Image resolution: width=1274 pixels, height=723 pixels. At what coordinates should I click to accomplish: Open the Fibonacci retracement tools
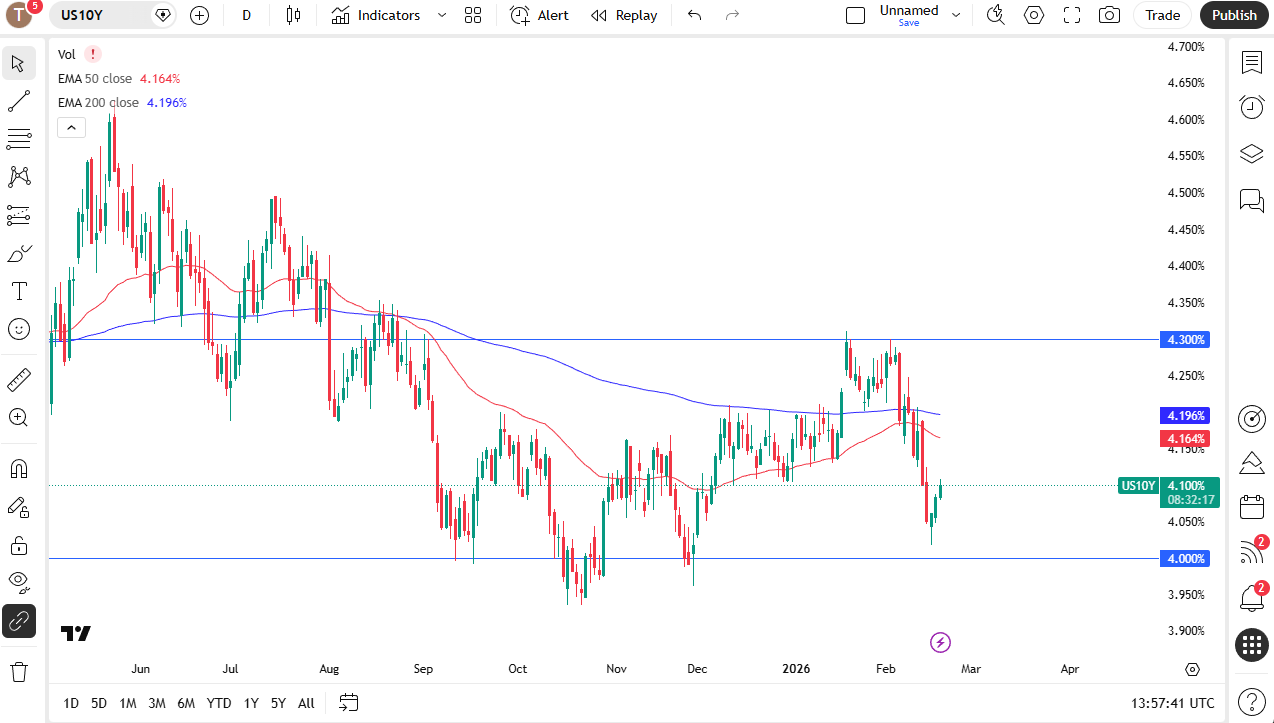click(x=18, y=139)
